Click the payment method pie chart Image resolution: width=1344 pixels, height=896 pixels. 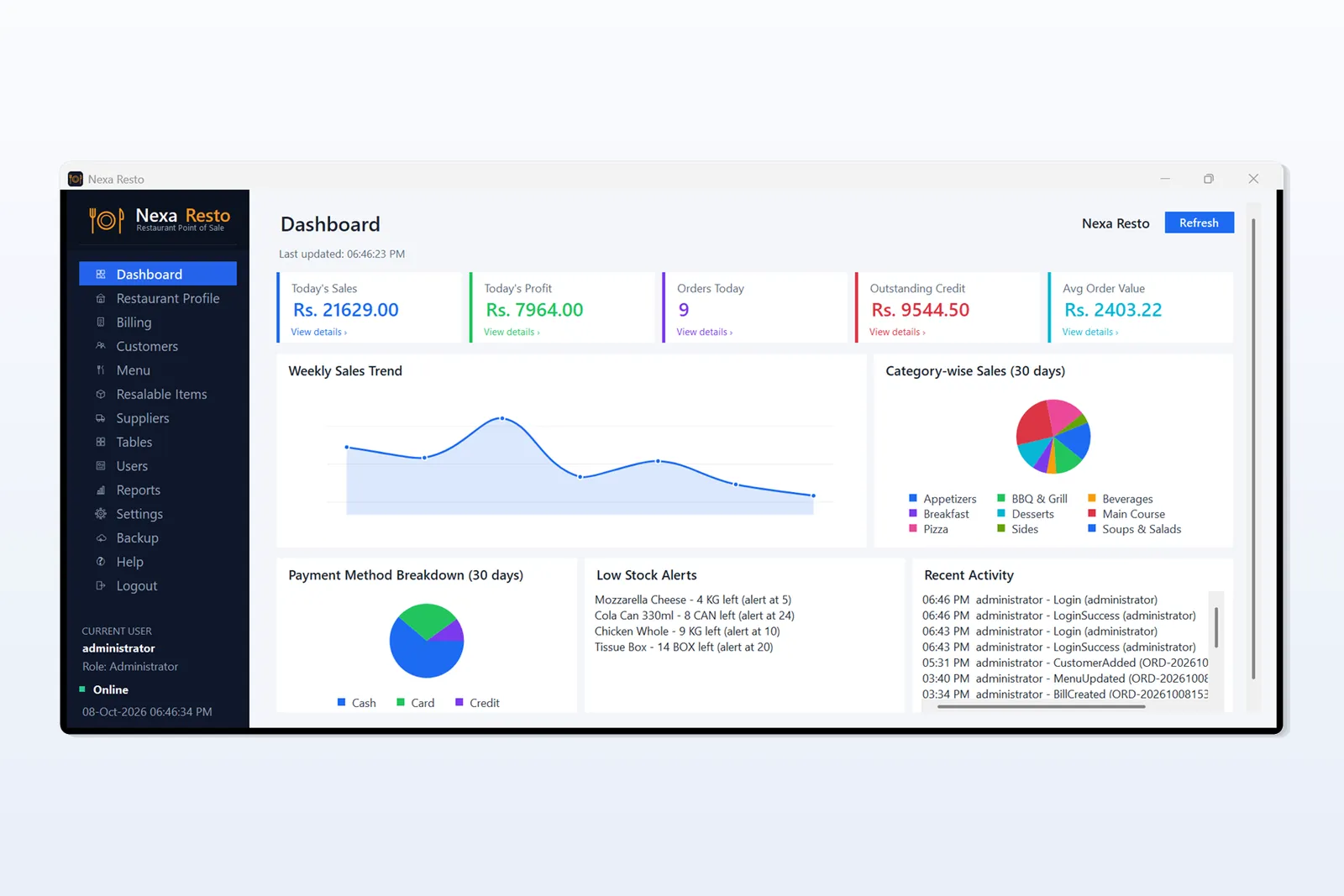(x=427, y=641)
